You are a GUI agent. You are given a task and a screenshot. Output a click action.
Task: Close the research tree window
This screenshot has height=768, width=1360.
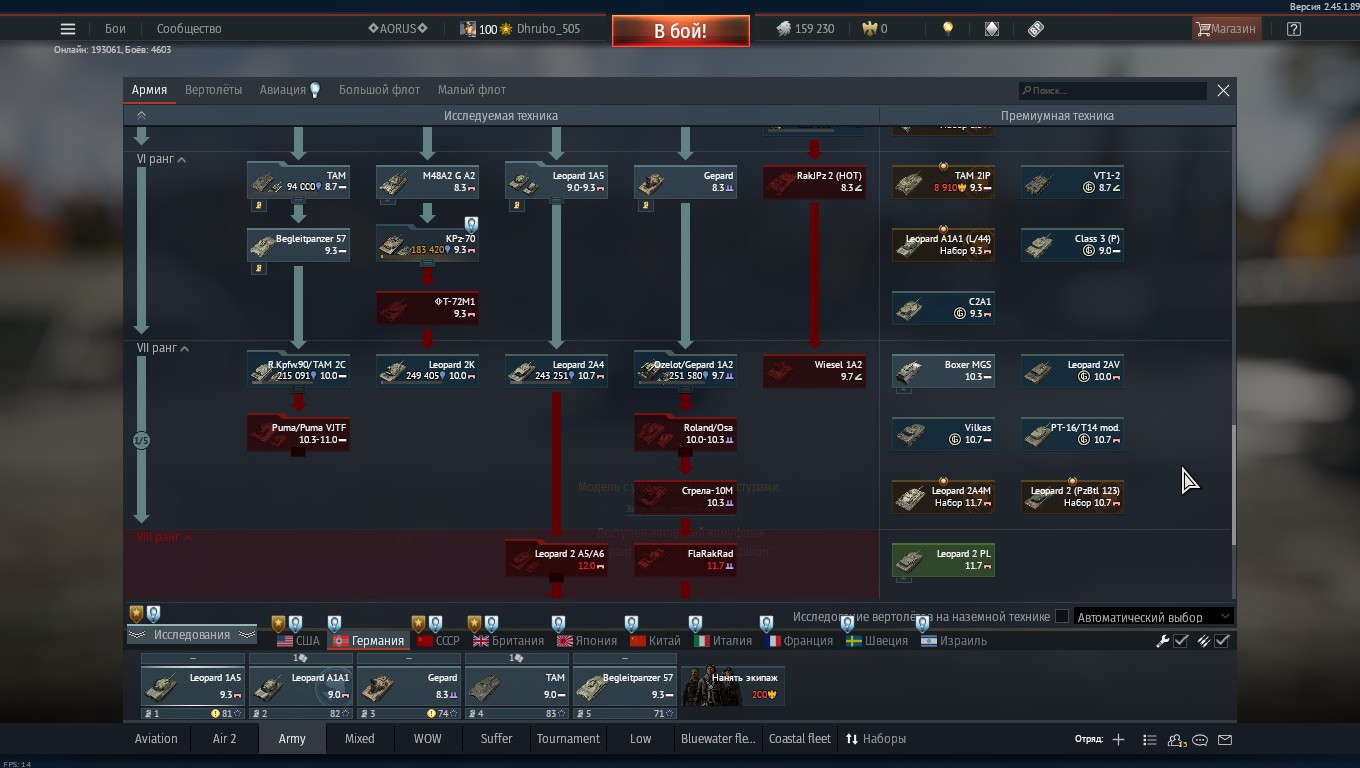pos(1223,90)
